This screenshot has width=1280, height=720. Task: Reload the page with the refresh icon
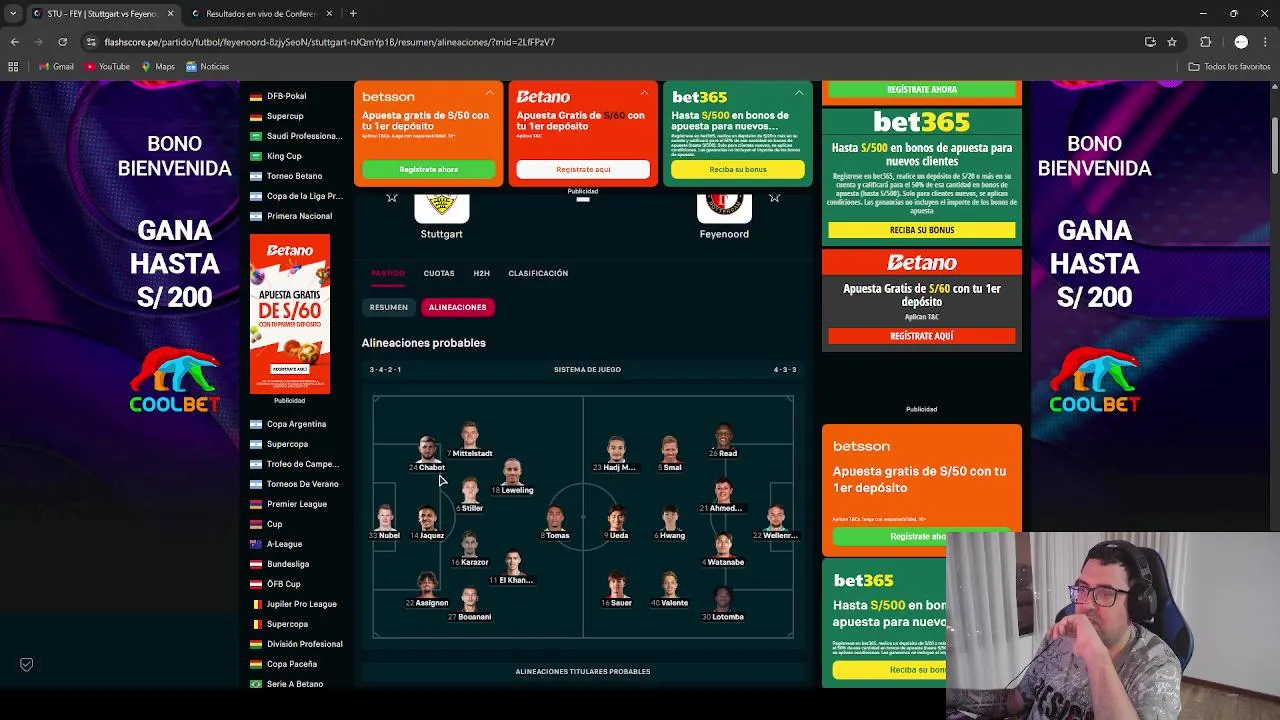pyautogui.click(x=62, y=42)
